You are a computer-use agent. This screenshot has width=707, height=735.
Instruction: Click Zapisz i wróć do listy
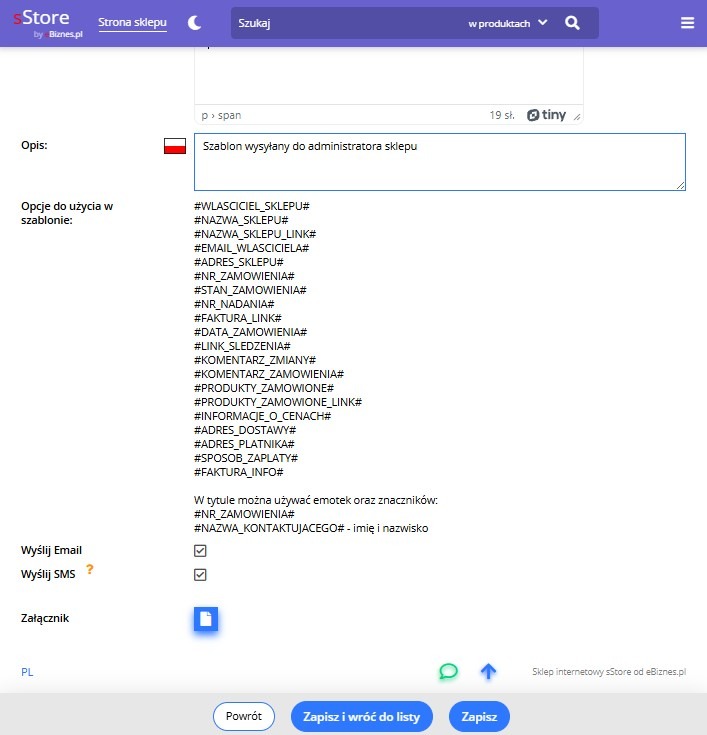point(362,716)
